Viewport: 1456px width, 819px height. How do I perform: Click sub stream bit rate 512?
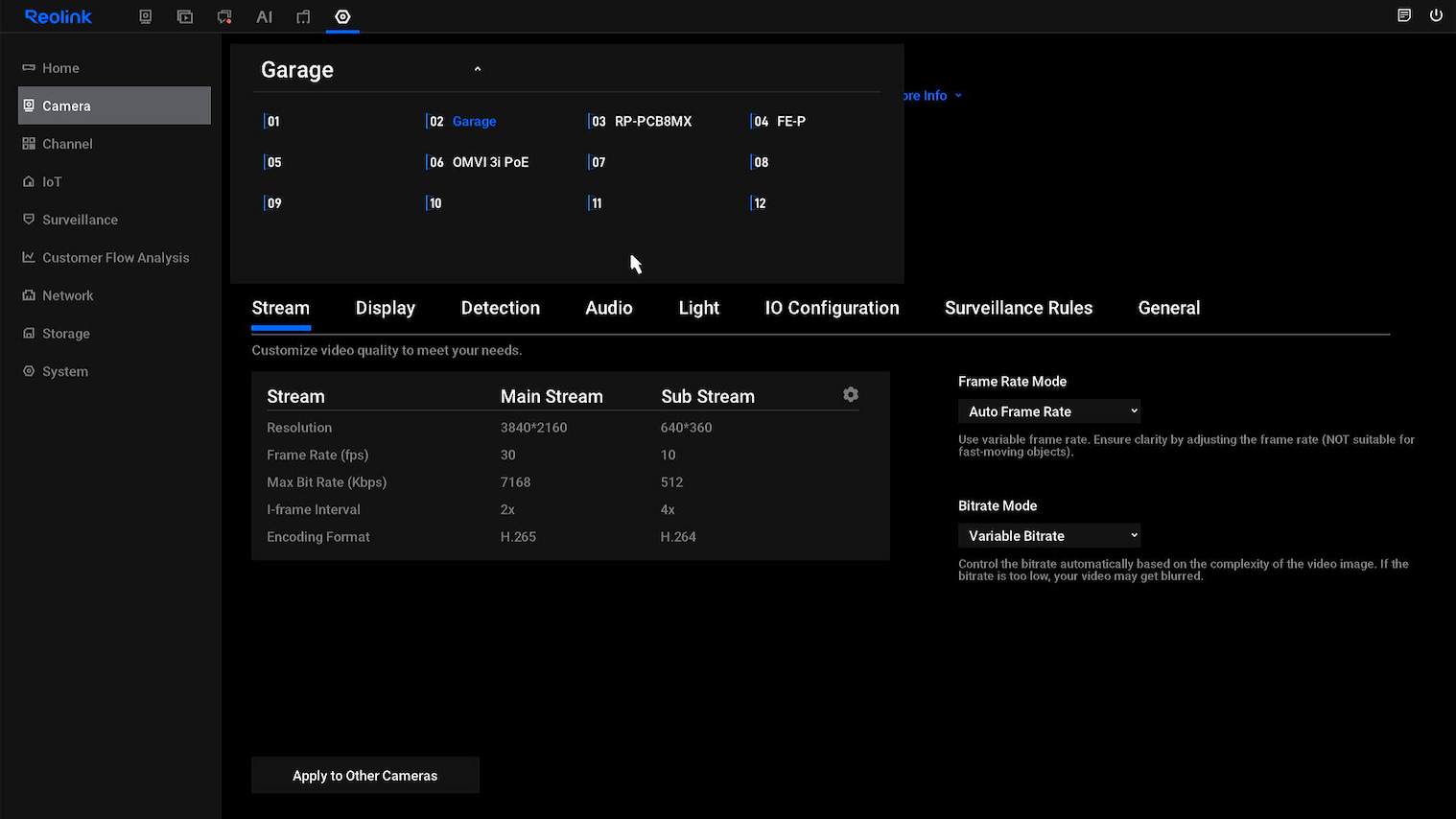671,482
